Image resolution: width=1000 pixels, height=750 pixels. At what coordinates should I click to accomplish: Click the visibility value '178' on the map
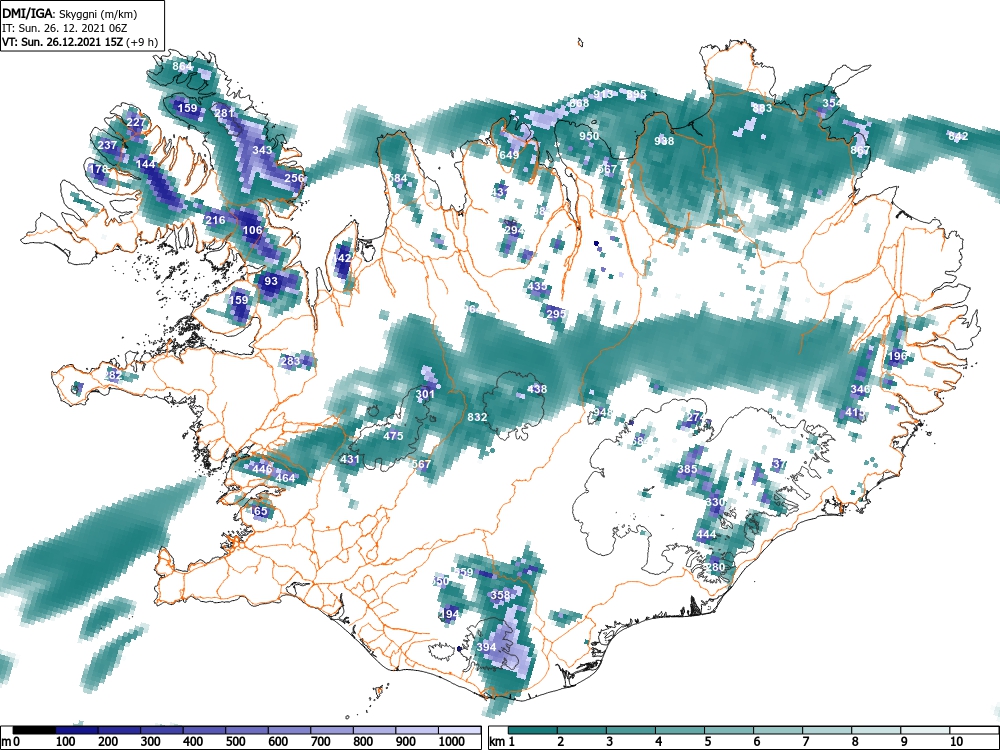pos(99,170)
